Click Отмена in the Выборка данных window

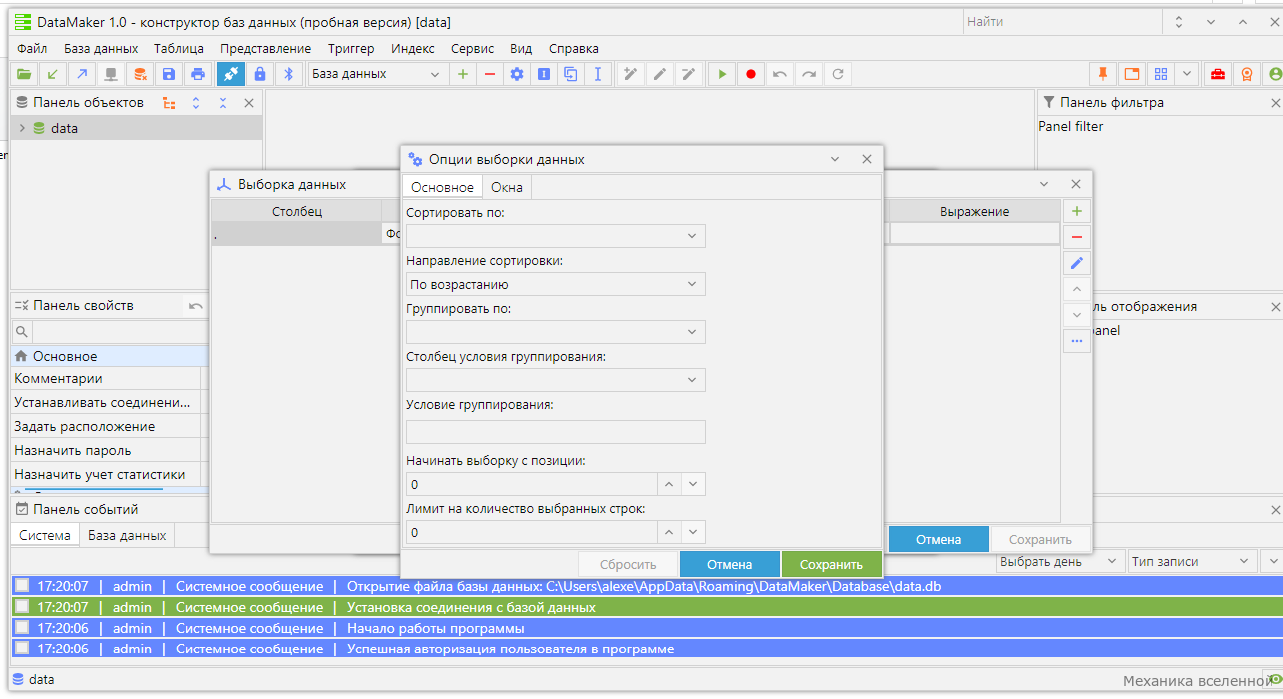(x=938, y=539)
